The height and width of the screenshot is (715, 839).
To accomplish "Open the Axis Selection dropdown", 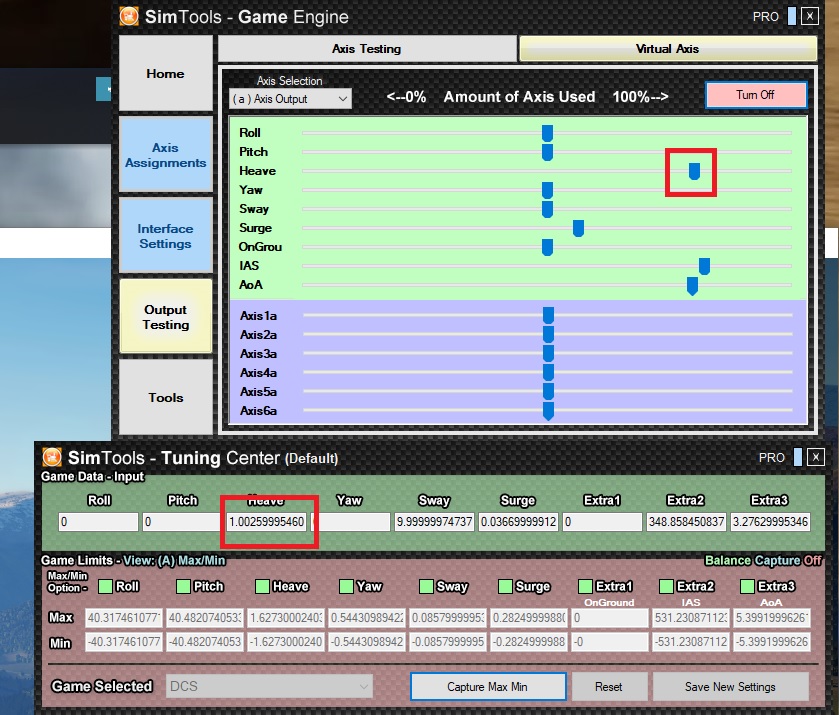I will click(289, 99).
